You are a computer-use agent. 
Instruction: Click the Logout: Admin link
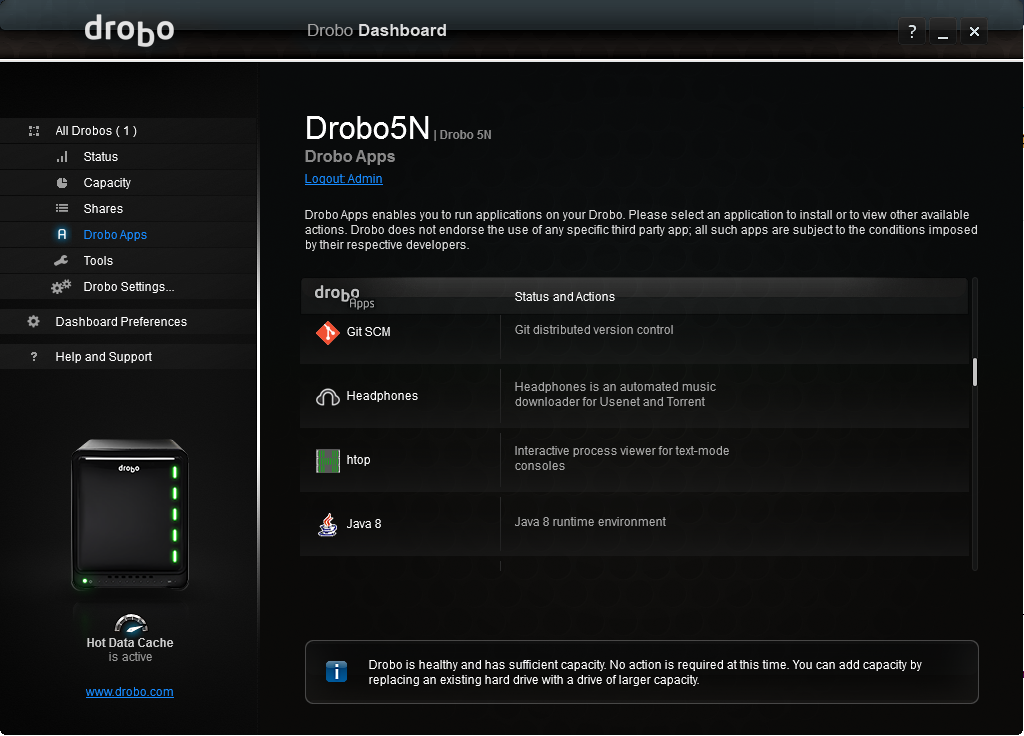(x=343, y=179)
